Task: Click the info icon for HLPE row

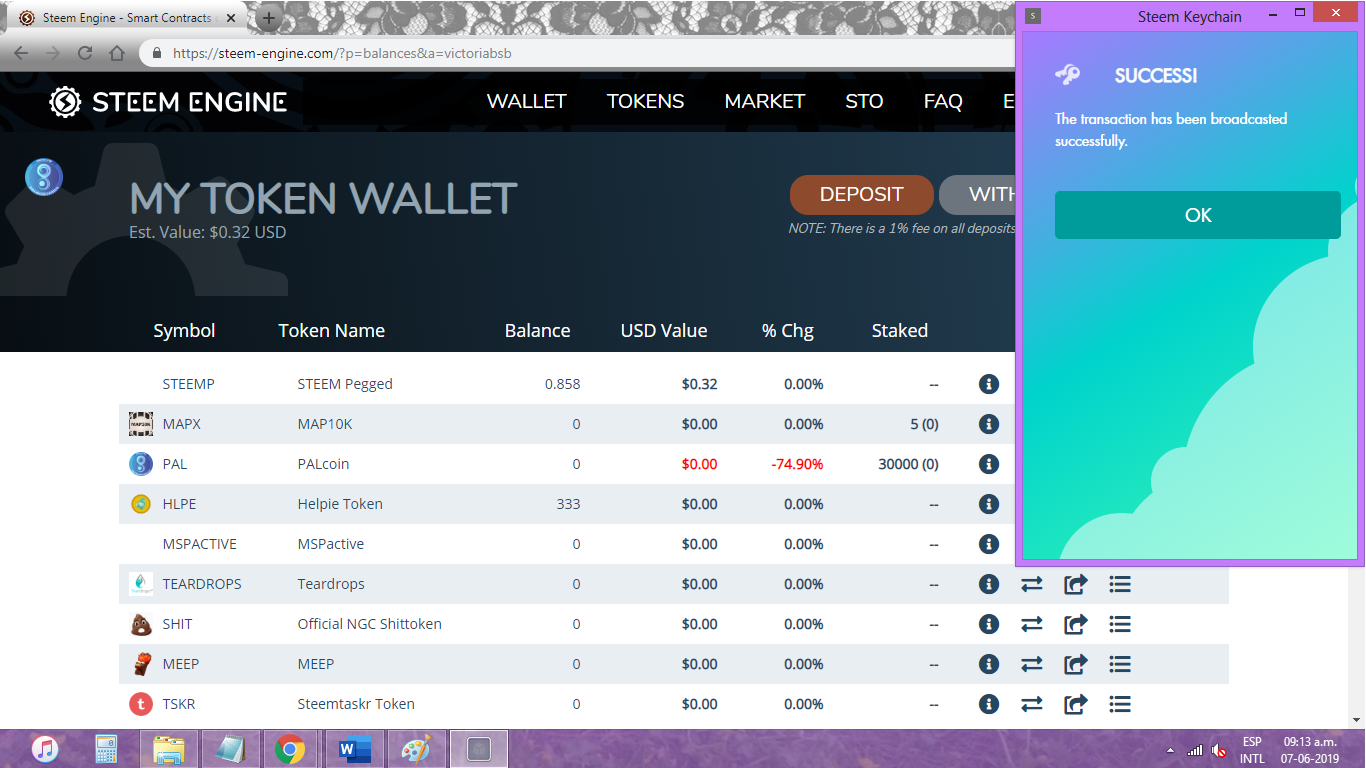Action: coord(989,504)
